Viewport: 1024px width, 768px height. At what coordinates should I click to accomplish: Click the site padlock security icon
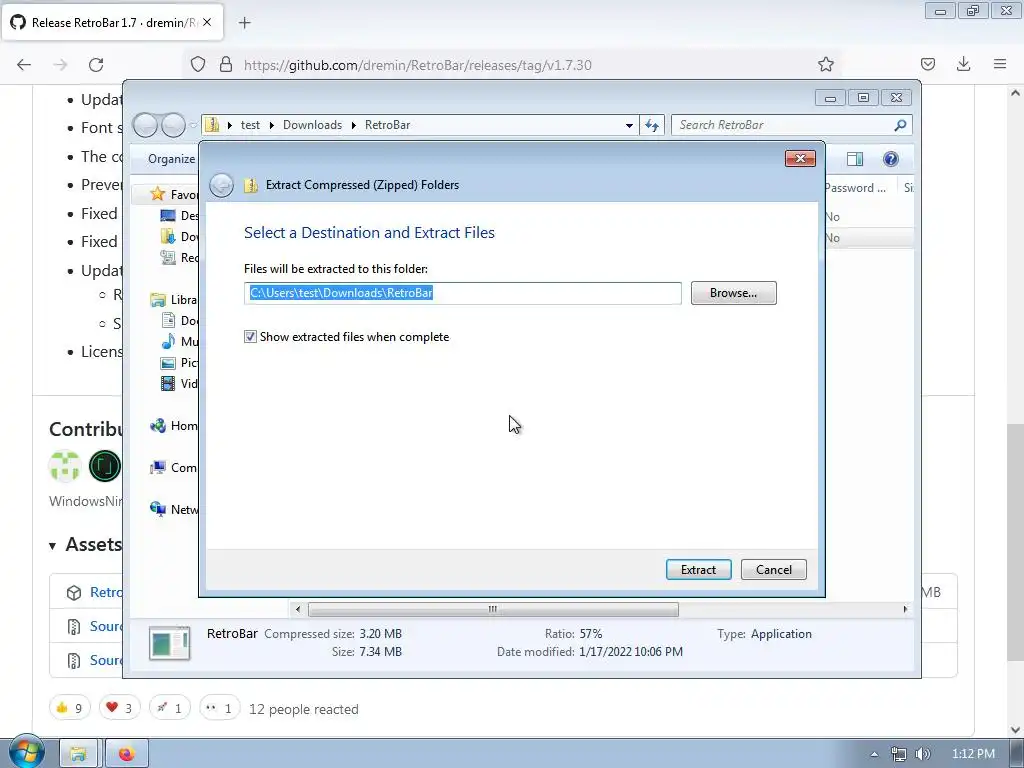tap(226, 64)
